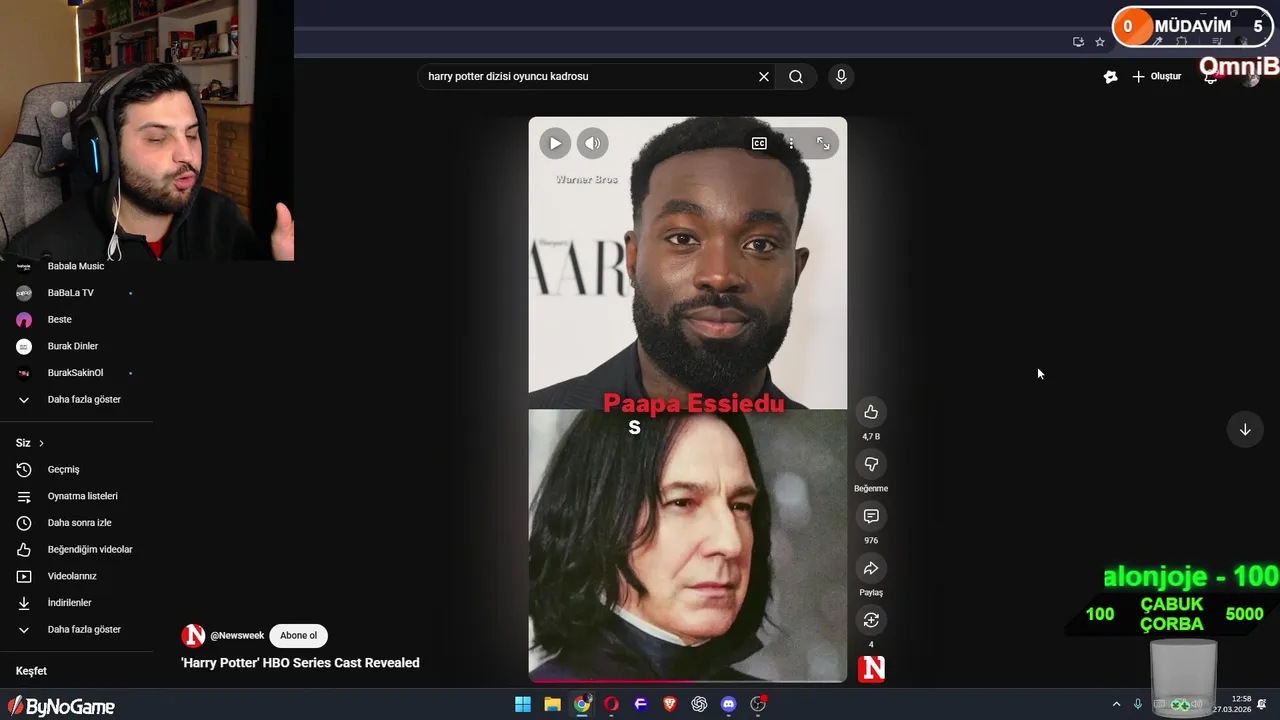Viewport: 1280px width, 720px height.
Task: Switch to Chrome in the taskbar
Action: pyautogui.click(x=582, y=704)
